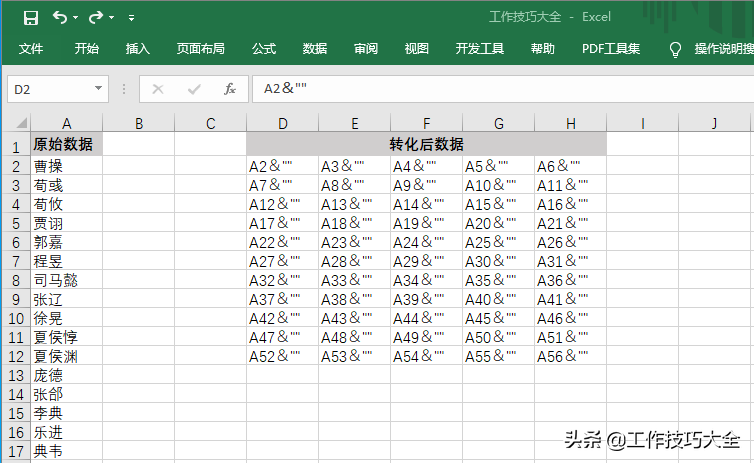The width and height of the screenshot is (754, 463).
Task: Select cell containing 典韦
Action: click(x=66, y=451)
